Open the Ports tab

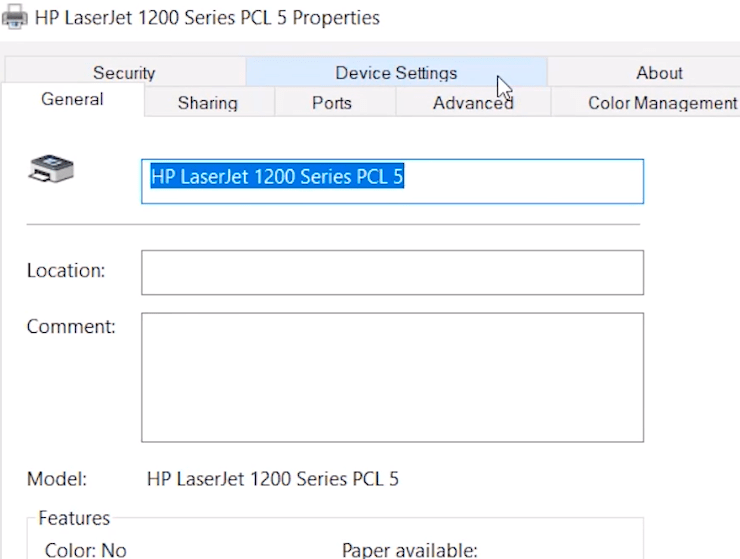pos(331,103)
